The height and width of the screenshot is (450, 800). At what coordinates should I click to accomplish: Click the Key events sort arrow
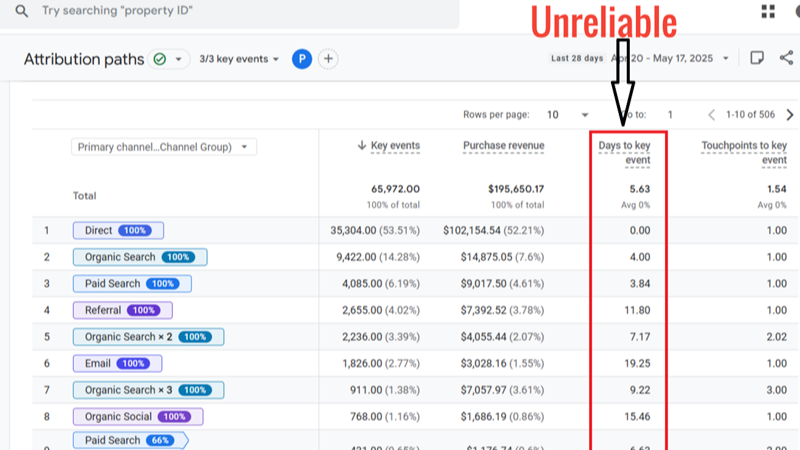(362, 145)
